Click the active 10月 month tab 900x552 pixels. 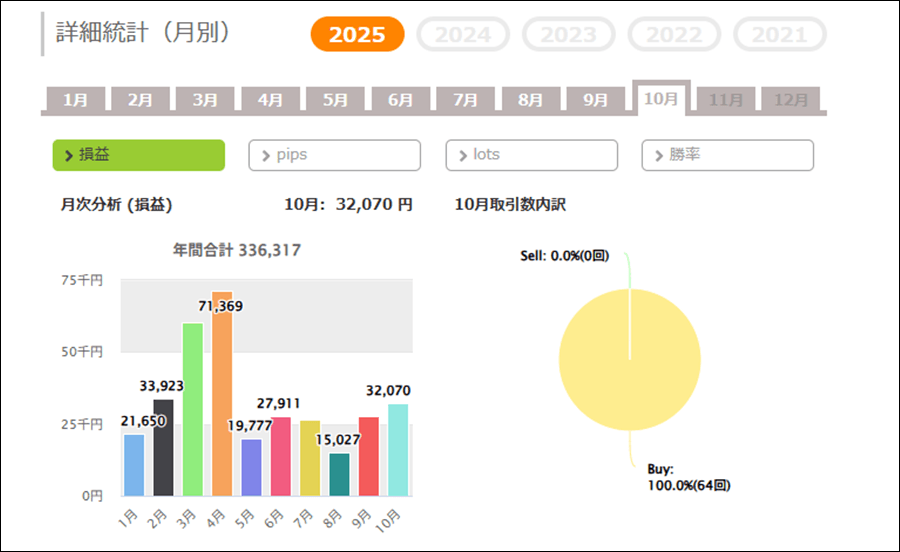coord(661,99)
